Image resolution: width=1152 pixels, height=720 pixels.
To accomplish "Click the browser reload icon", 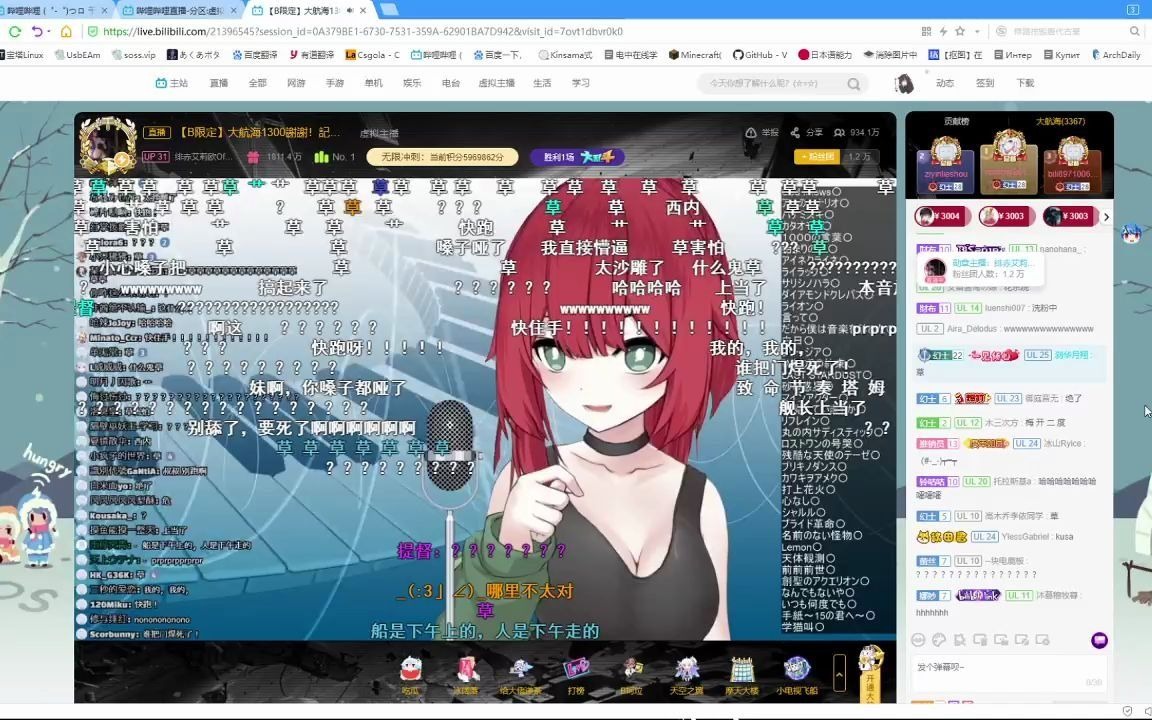I will (14, 32).
